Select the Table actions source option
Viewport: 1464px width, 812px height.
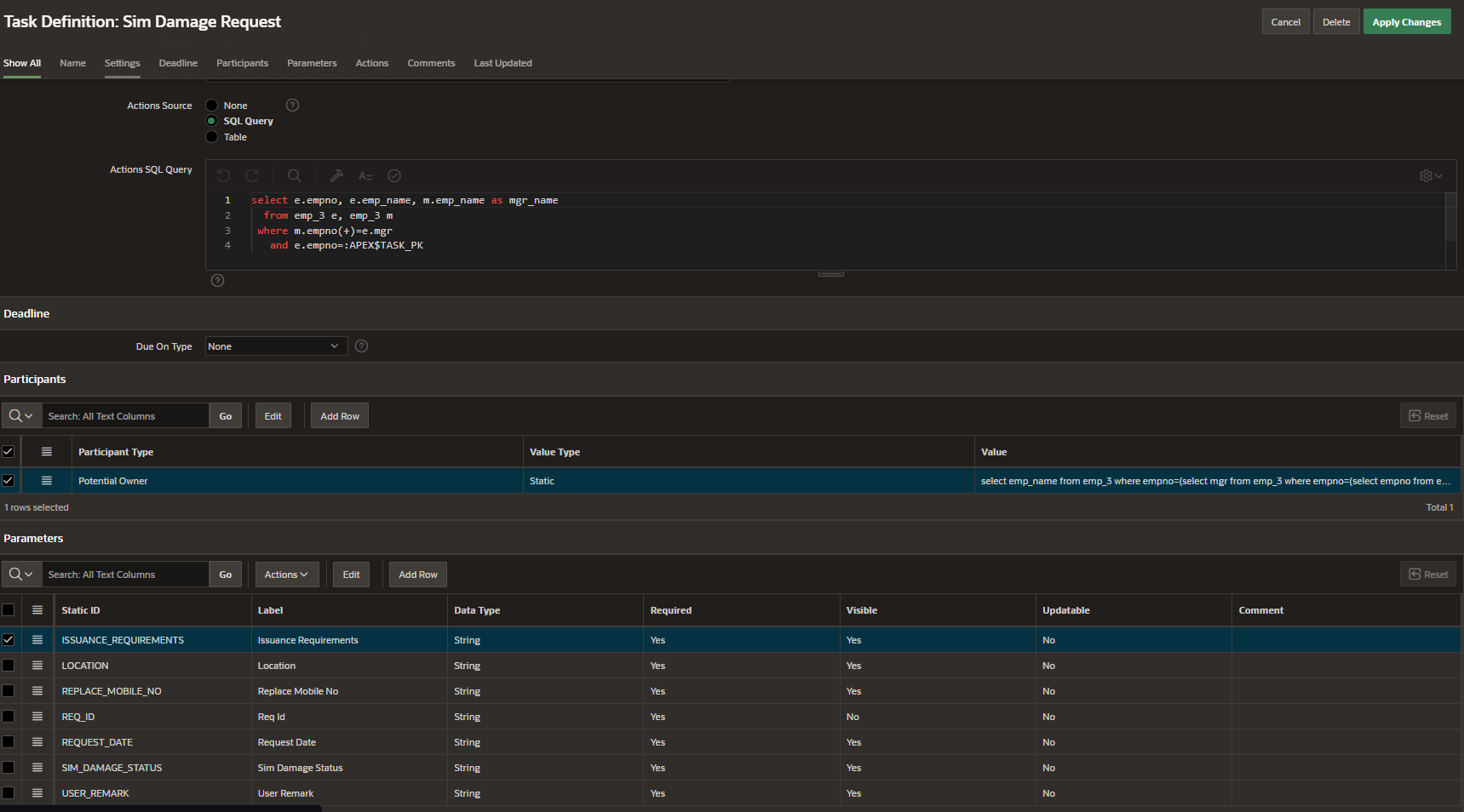(212, 137)
